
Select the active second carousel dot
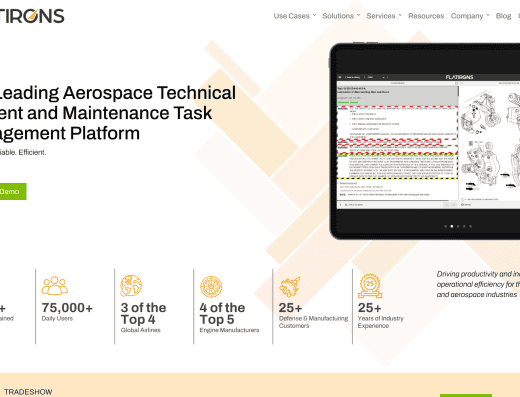tap(452, 226)
